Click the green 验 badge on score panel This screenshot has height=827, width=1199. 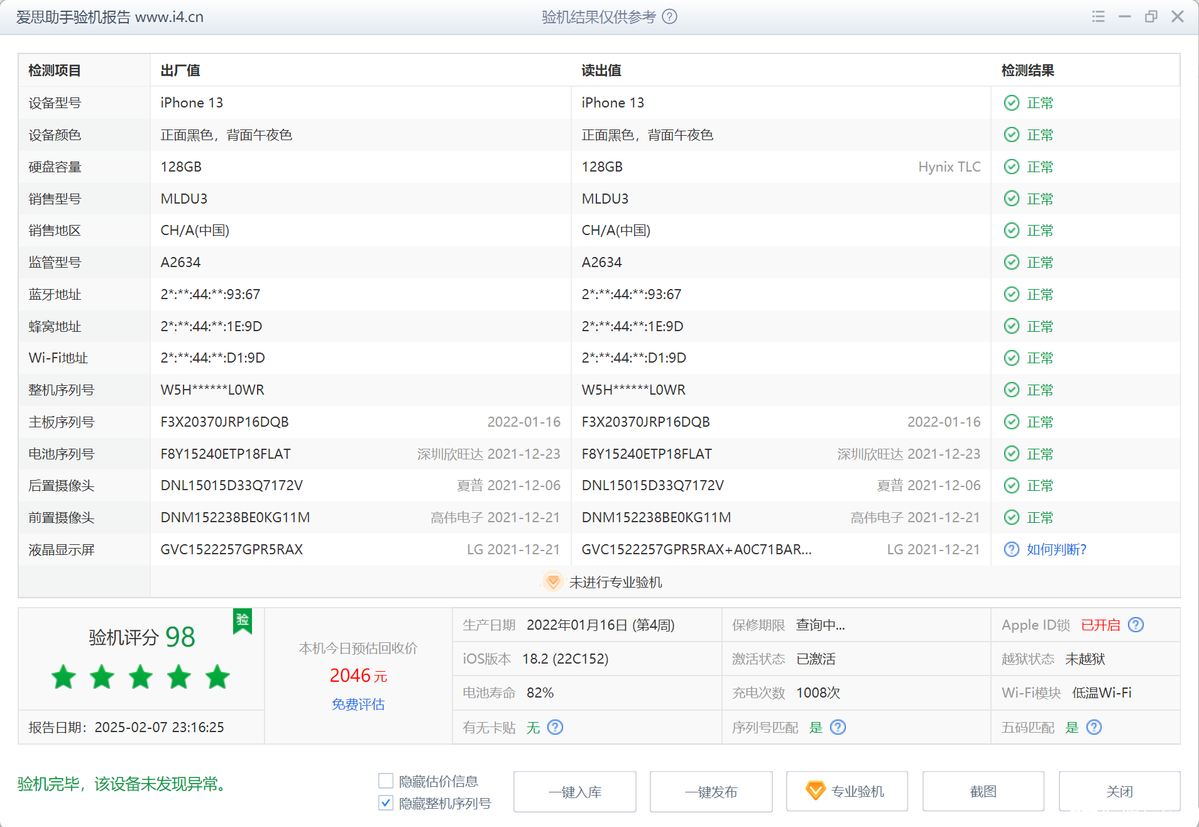242,621
